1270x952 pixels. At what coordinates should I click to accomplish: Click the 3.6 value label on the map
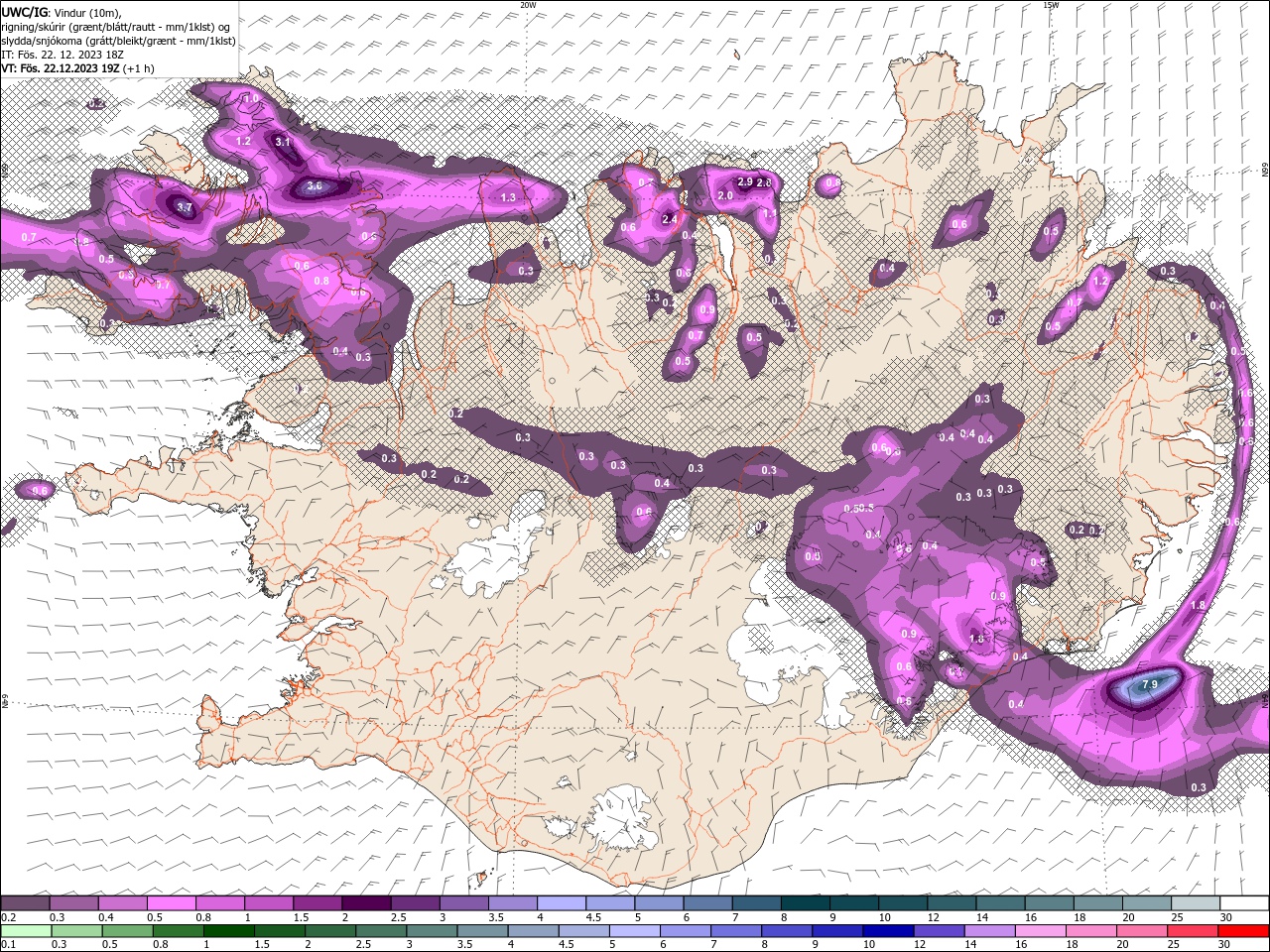(315, 185)
